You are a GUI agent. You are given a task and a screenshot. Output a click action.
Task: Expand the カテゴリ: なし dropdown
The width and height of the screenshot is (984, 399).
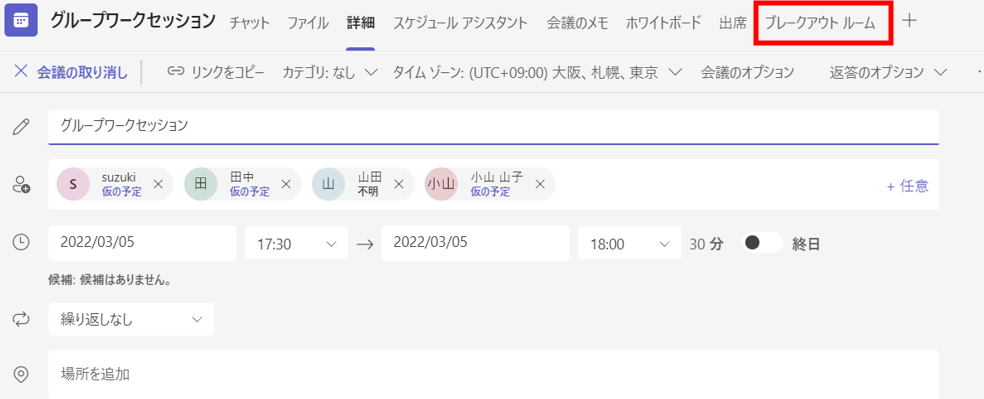pyautogui.click(x=330, y=72)
